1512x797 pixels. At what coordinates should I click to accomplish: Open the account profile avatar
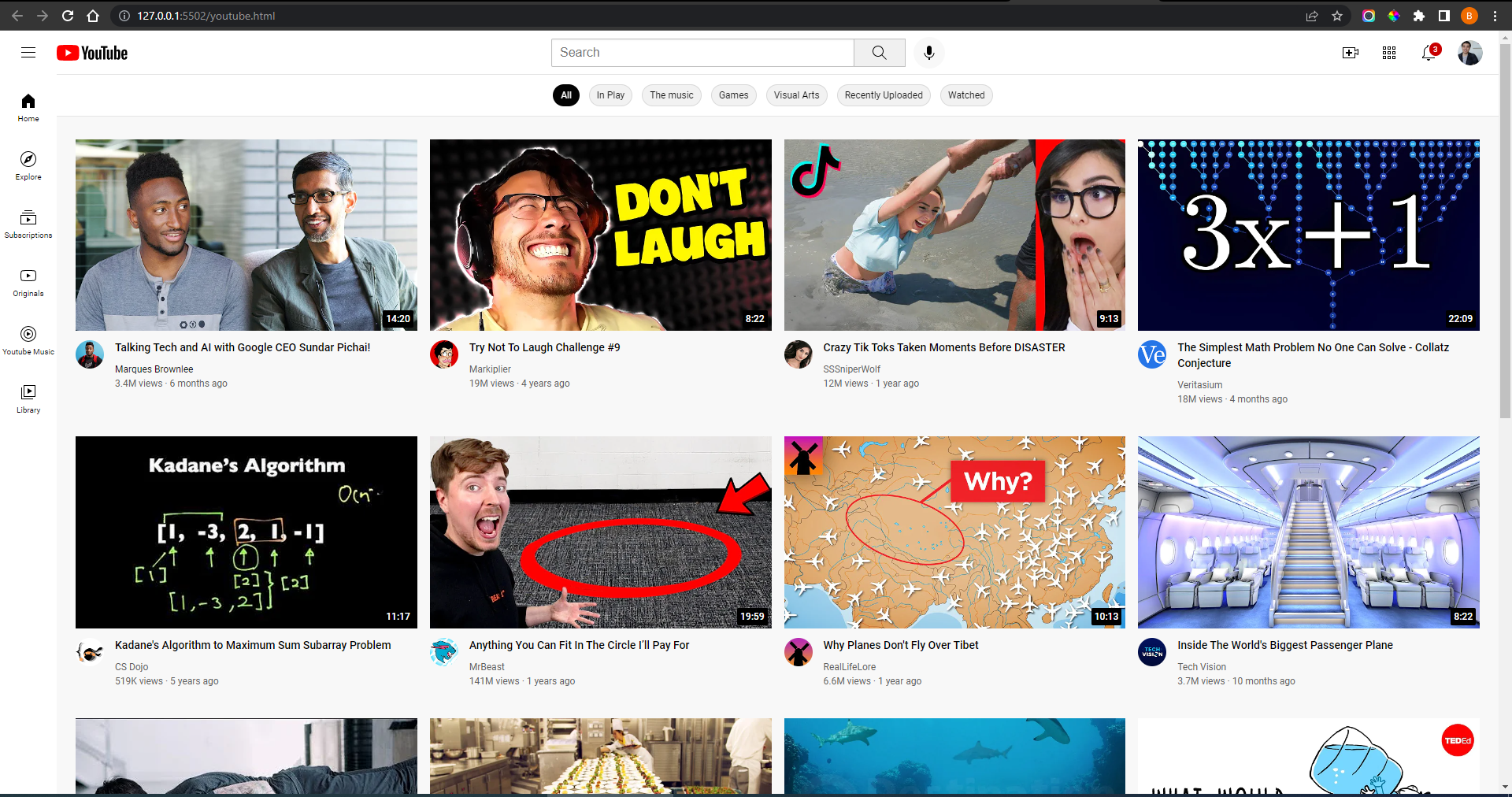click(1469, 53)
